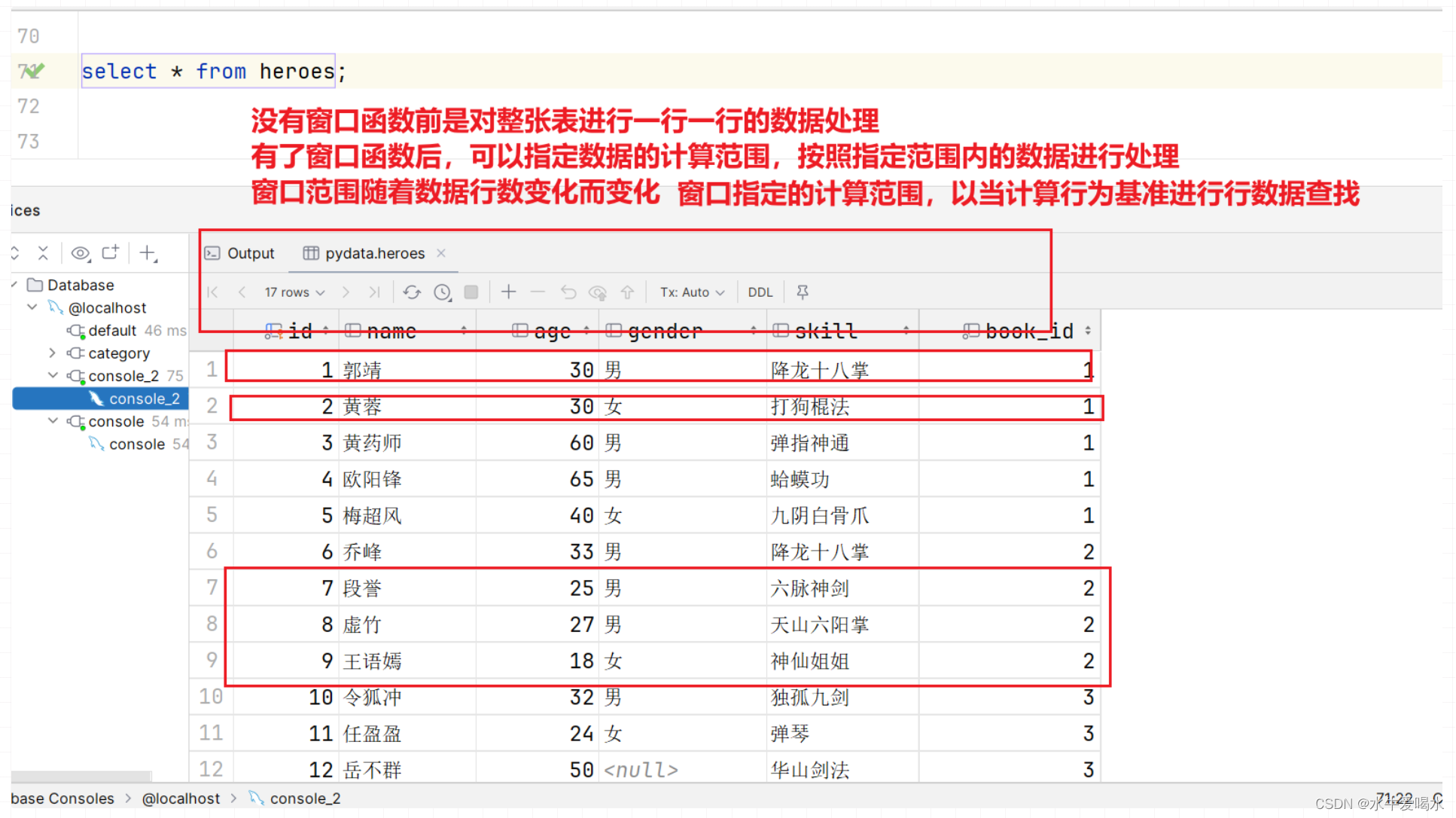Collapse all nodes in the services tree
Image resolution: width=1456 pixels, height=818 pixels.
(x=43, y=253)
